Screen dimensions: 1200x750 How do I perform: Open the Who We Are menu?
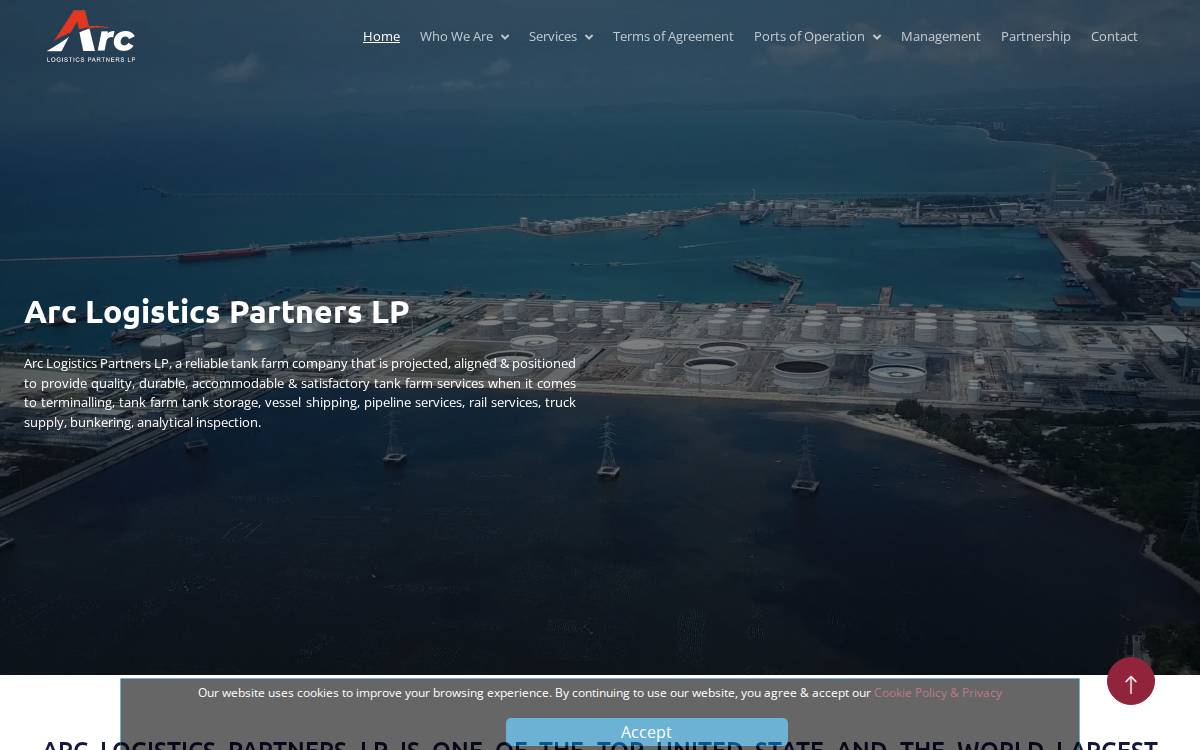(456, 36)
